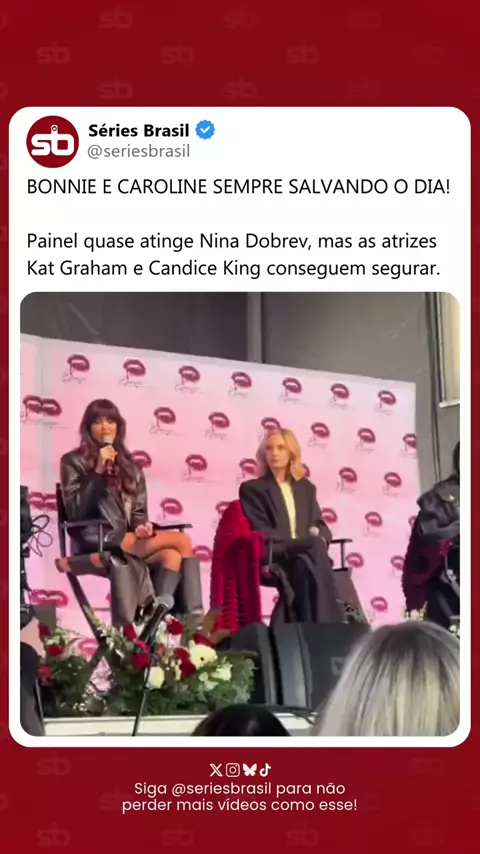Screen dimensions: 480x854
Task: Open the @seriesbrasil handle under the name
Action: [x=138, y=151]
